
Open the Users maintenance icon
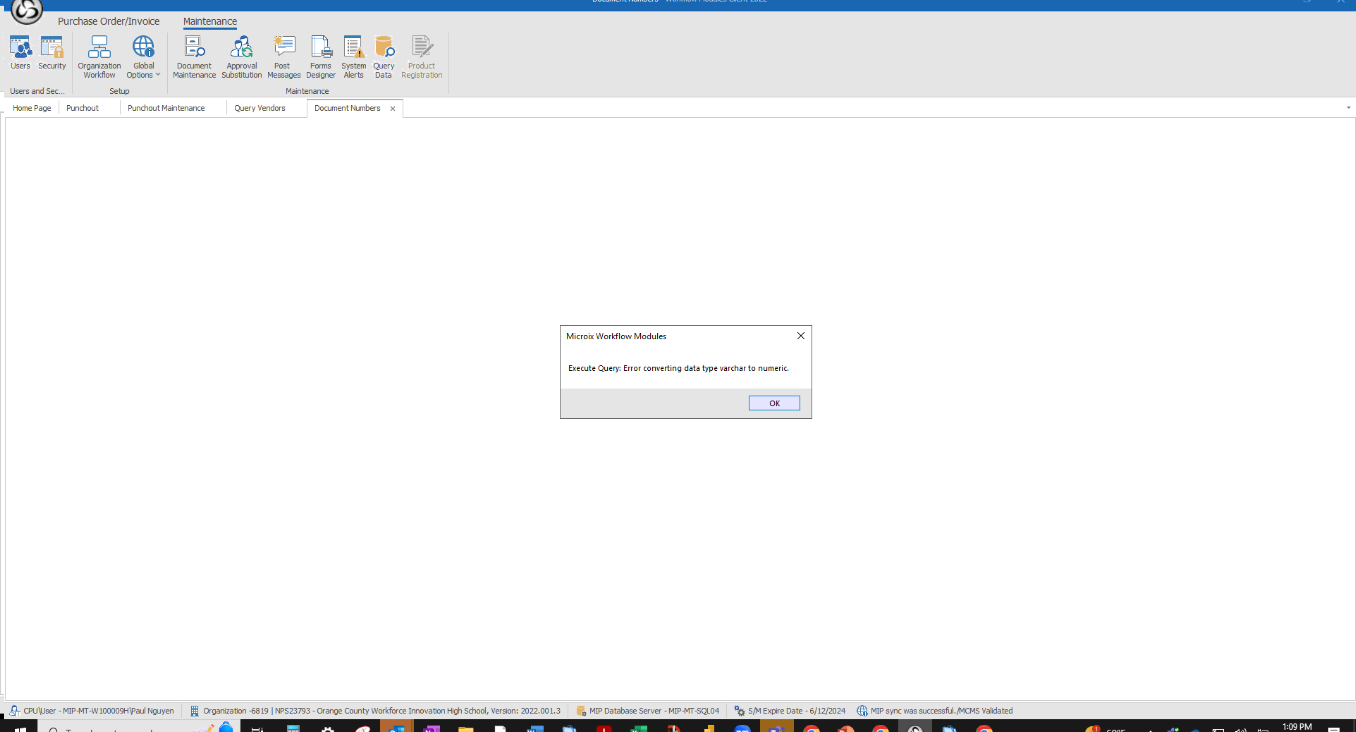(20, 53)
